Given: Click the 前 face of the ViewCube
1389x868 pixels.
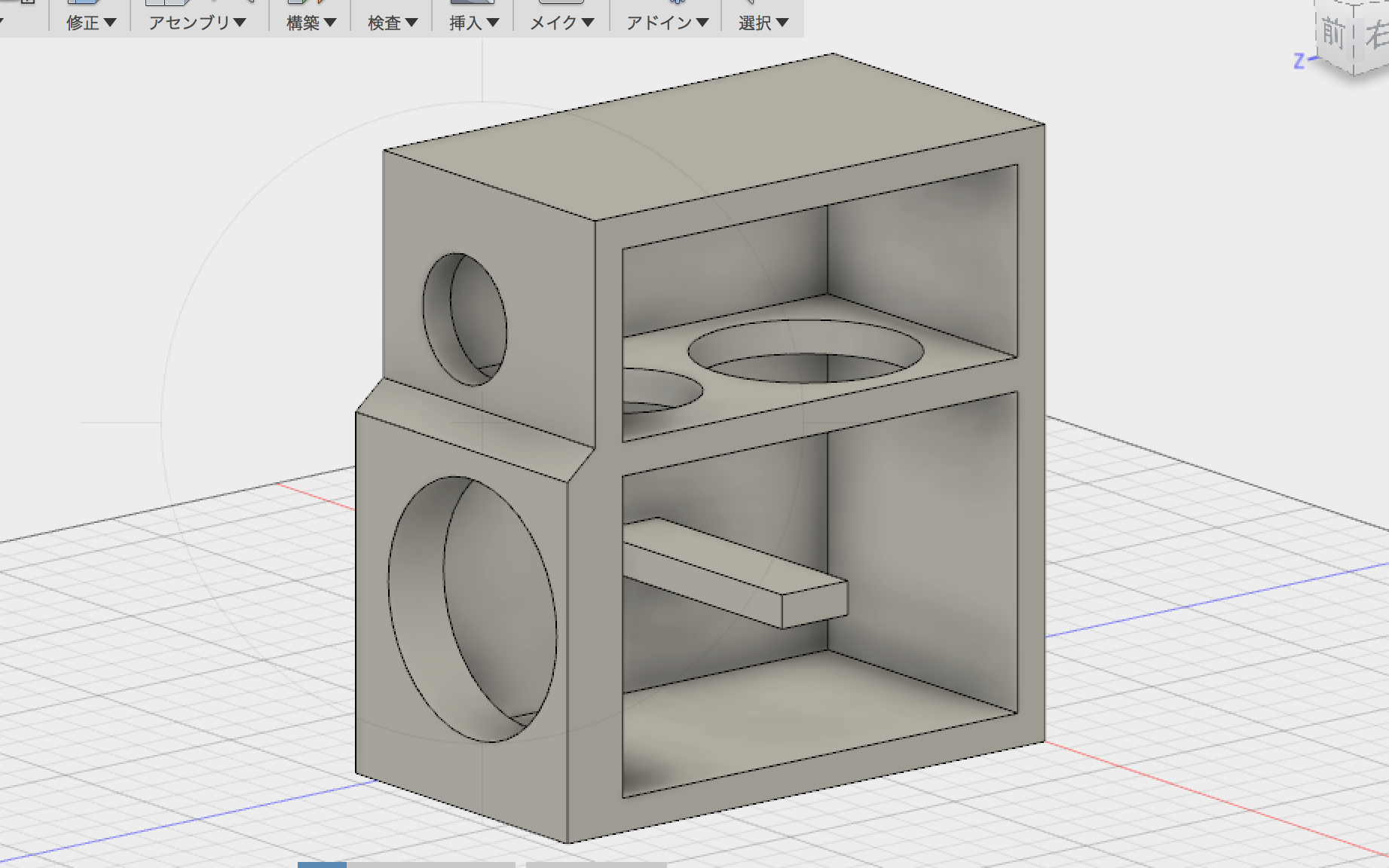Looking at the screenshot, I should pos(1334,34).
